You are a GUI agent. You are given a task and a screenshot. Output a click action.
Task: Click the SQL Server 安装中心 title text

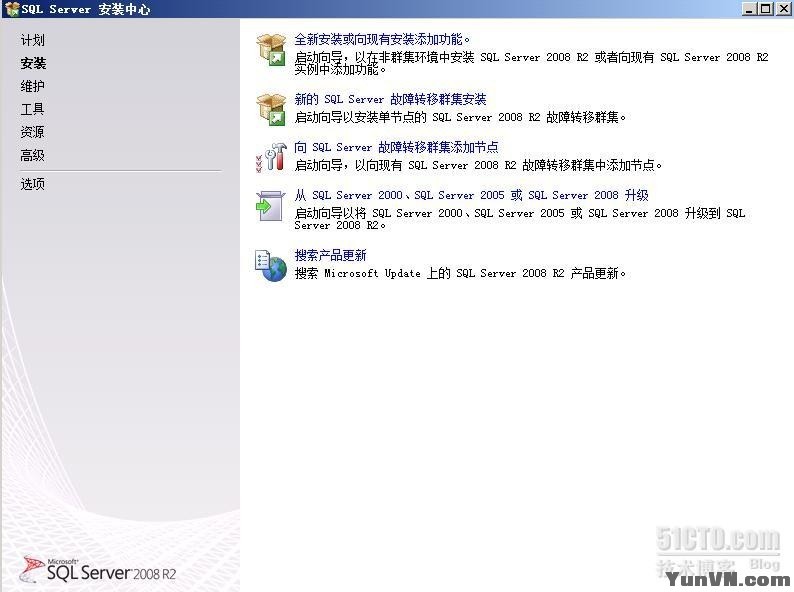86,9
